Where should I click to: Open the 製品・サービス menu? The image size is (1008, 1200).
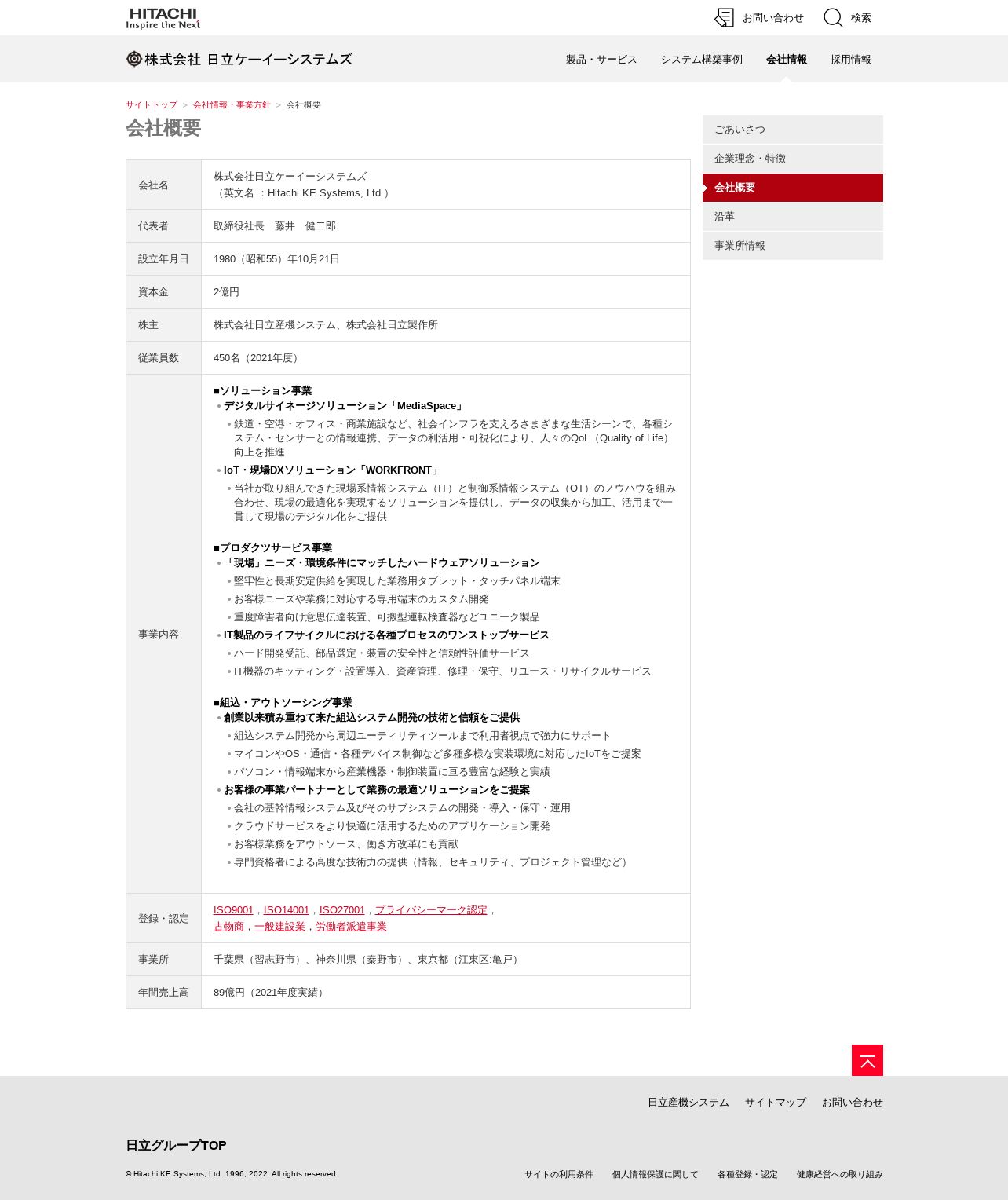pos(601,60)
